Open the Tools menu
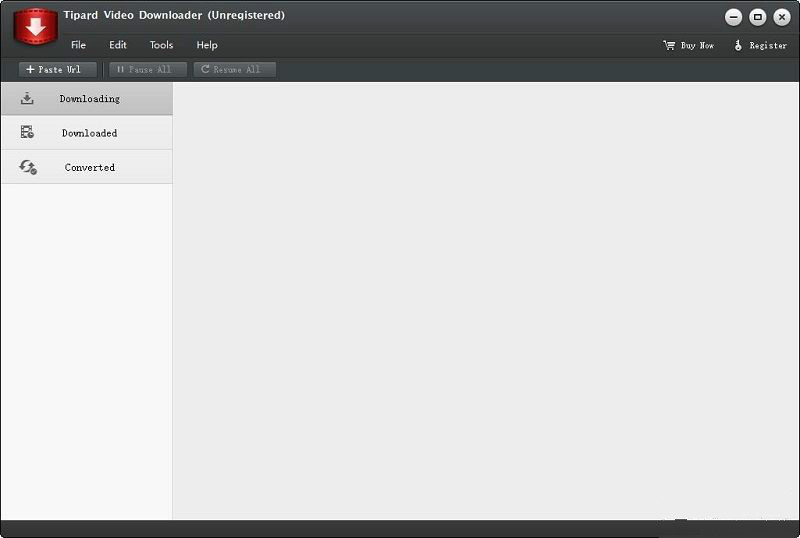 pos(161,45)
